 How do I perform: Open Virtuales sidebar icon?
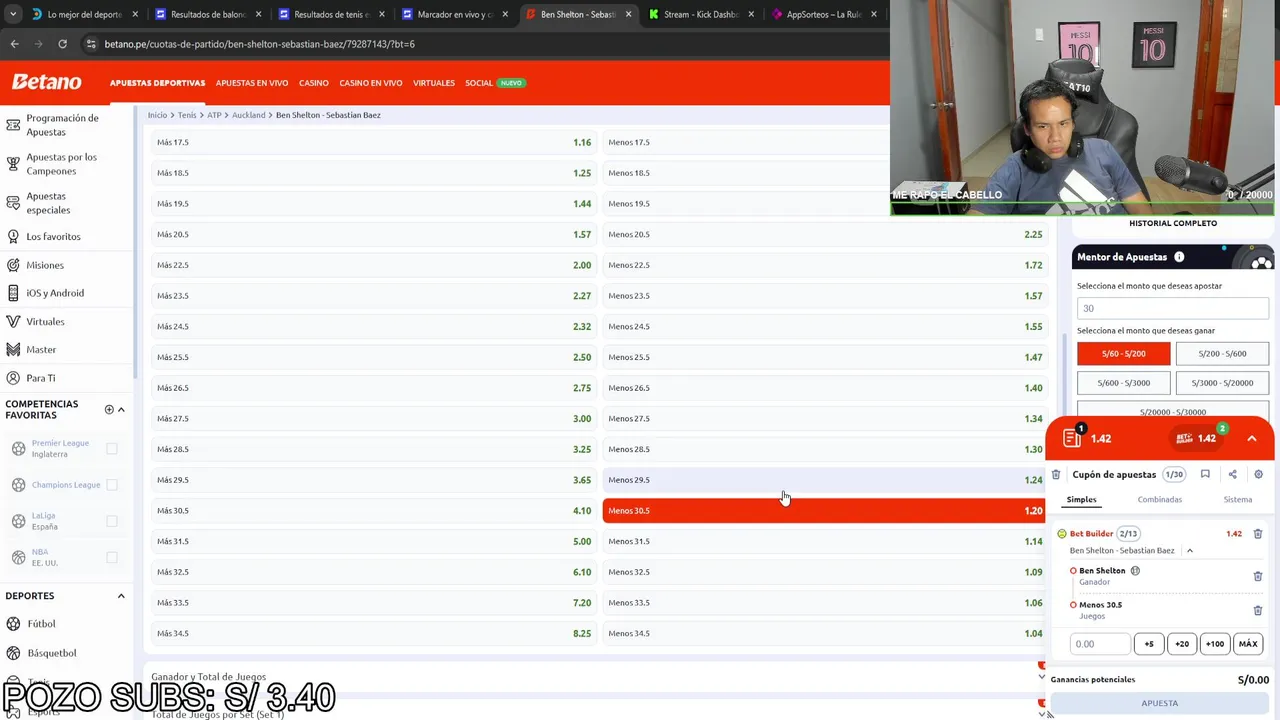[13, 322]
